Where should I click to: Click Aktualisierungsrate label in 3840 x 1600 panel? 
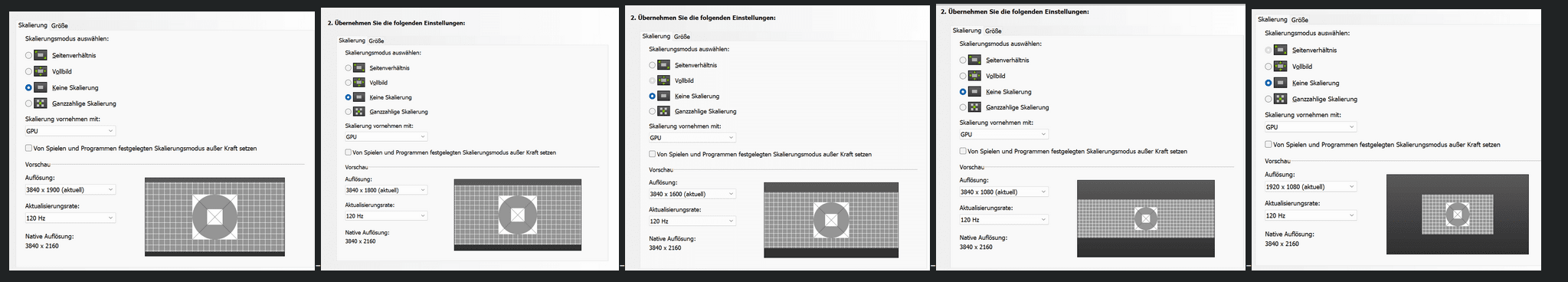point(673,209)
